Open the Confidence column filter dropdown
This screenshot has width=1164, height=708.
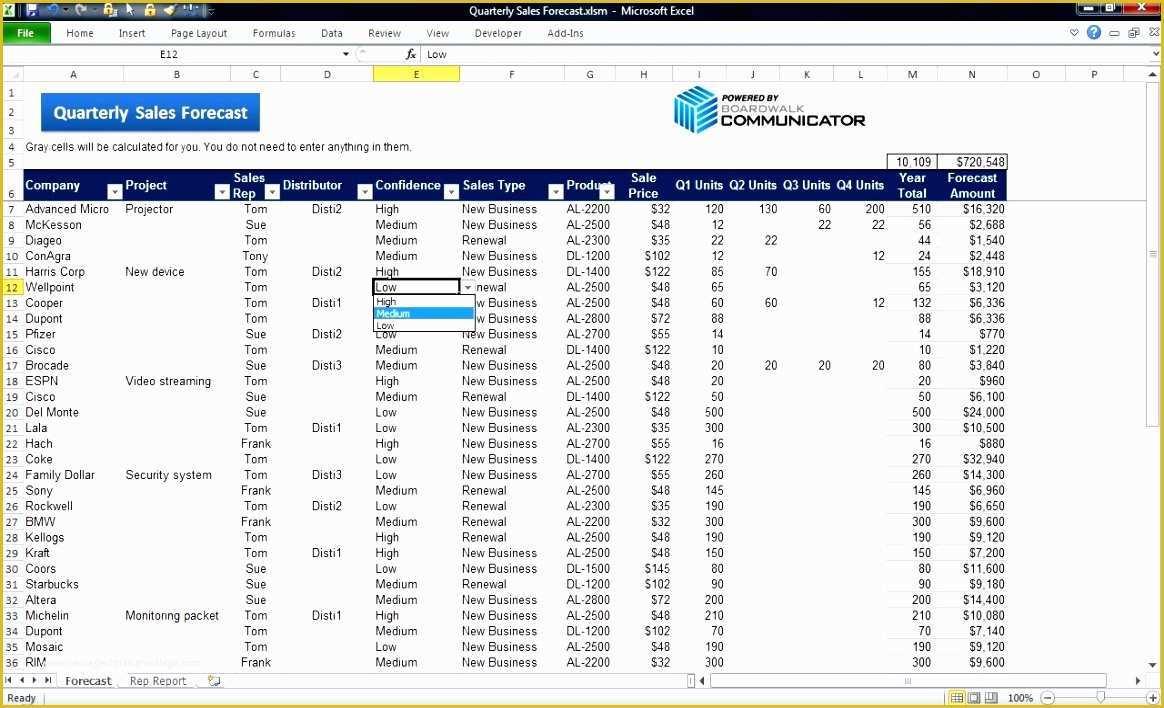click(451, 192)
